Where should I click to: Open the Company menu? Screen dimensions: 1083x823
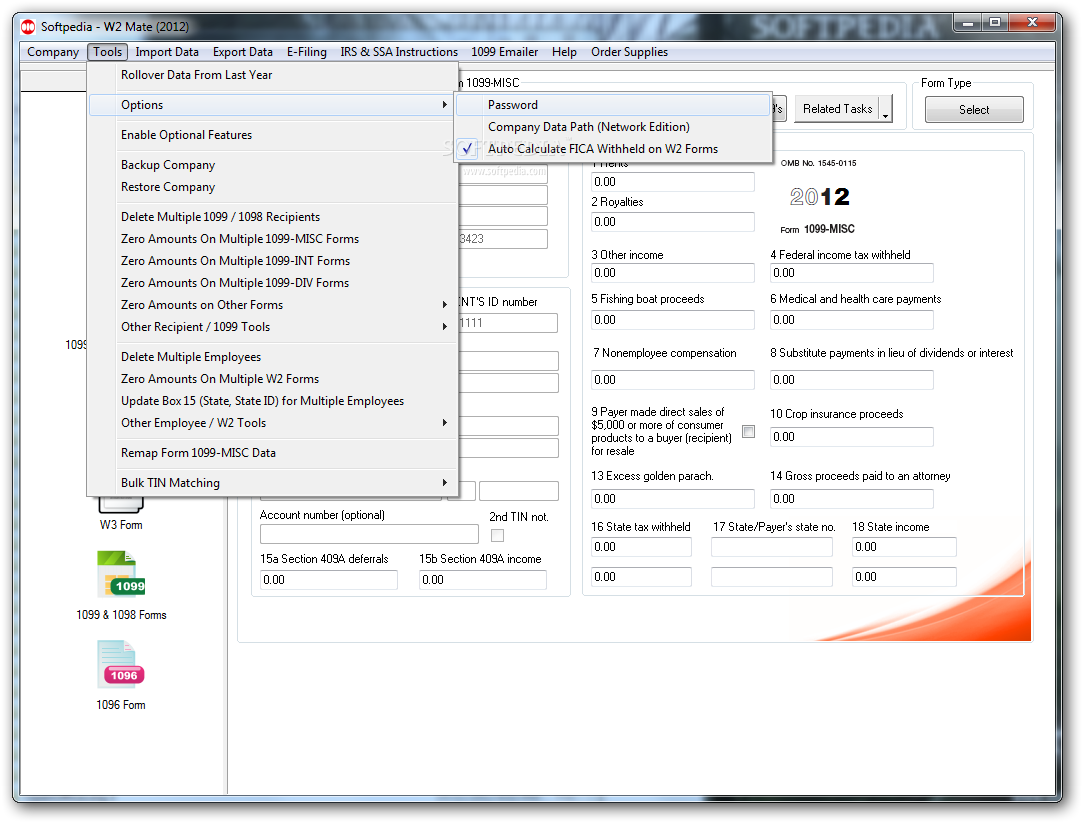coord(53,52)
